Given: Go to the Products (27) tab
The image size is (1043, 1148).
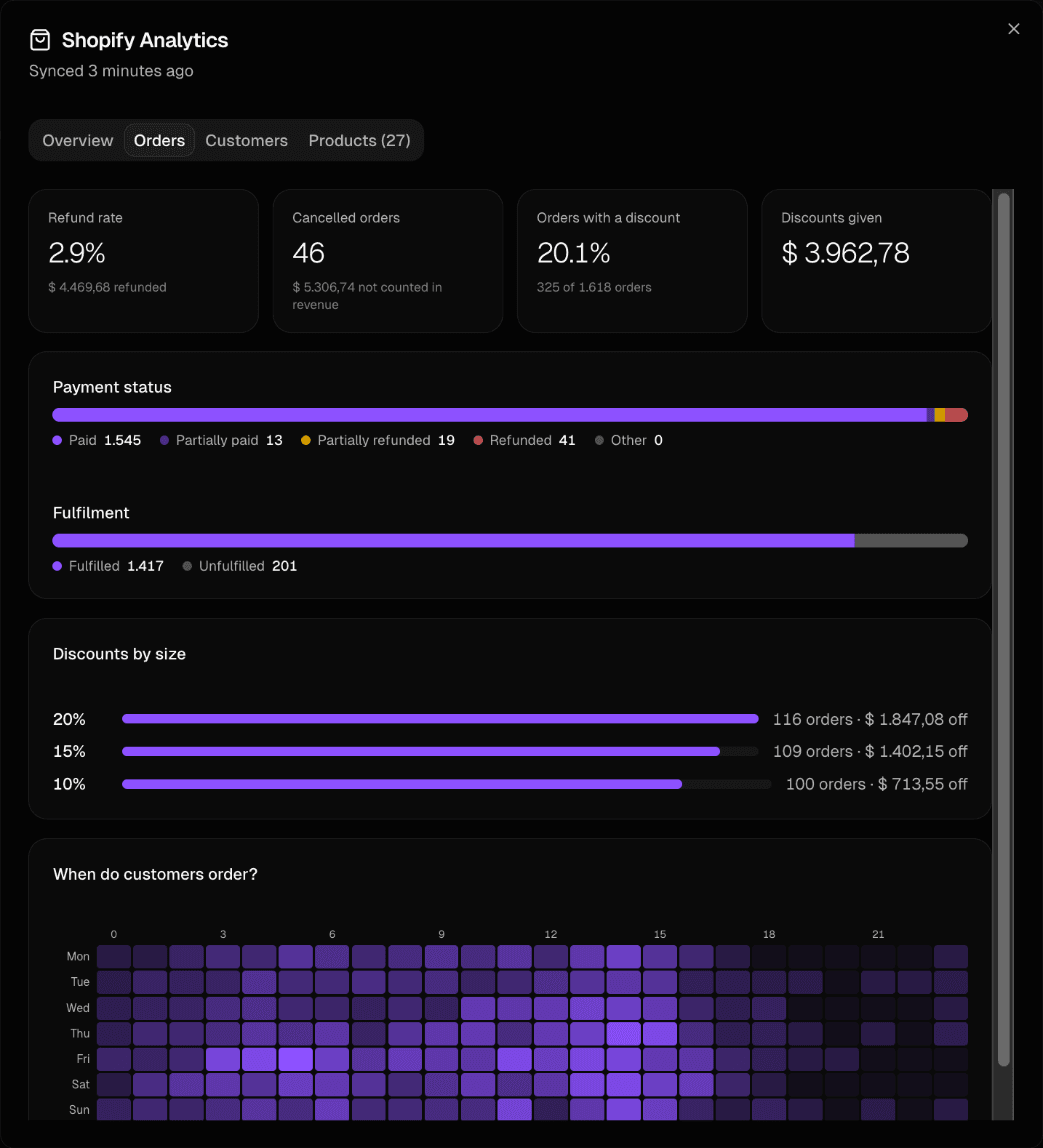Looking at the screenshot, I should click(x=359, y=141).
